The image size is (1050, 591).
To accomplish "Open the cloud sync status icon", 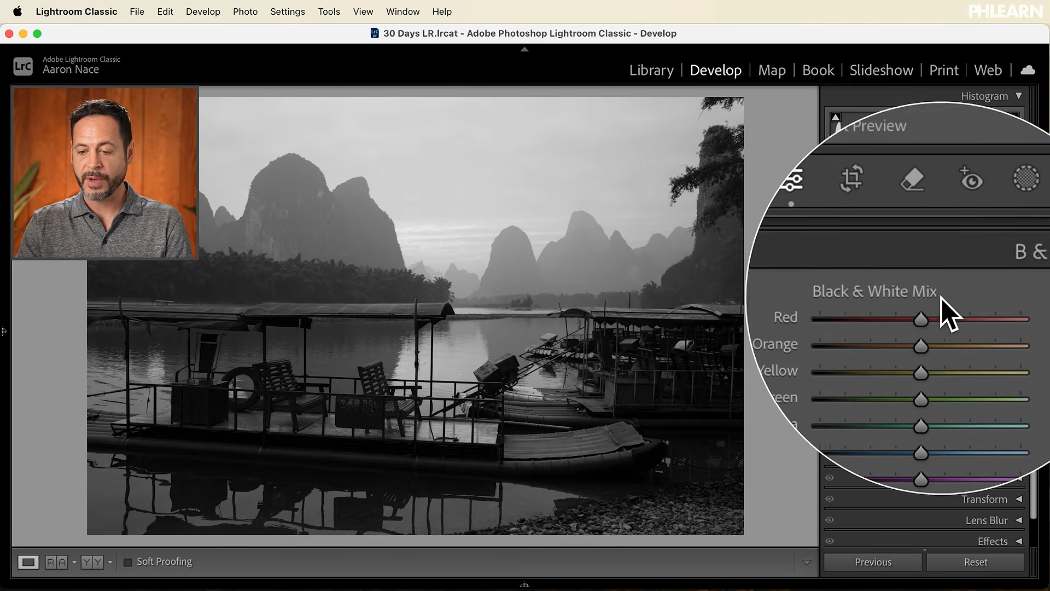I will click(x=1028, y=70).
